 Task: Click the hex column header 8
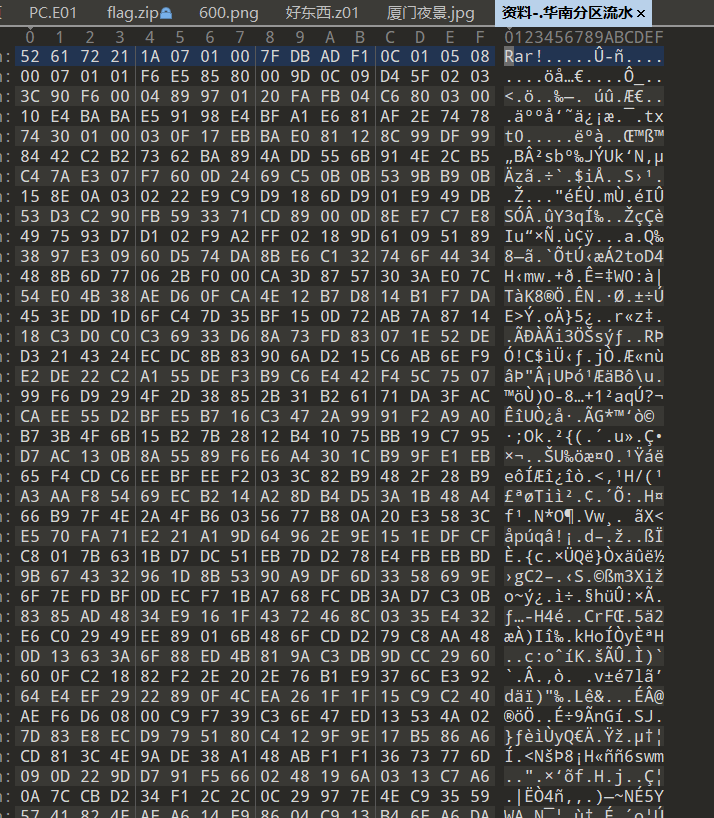coord(270,37)
